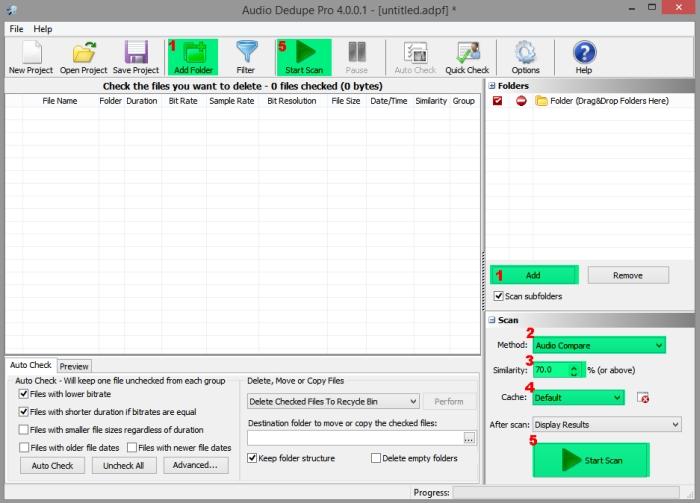This screenshot has height=503, width=700.
Task: Open Delete Checked Files To Recycle Bin dropdown
Action: [333, 401]
